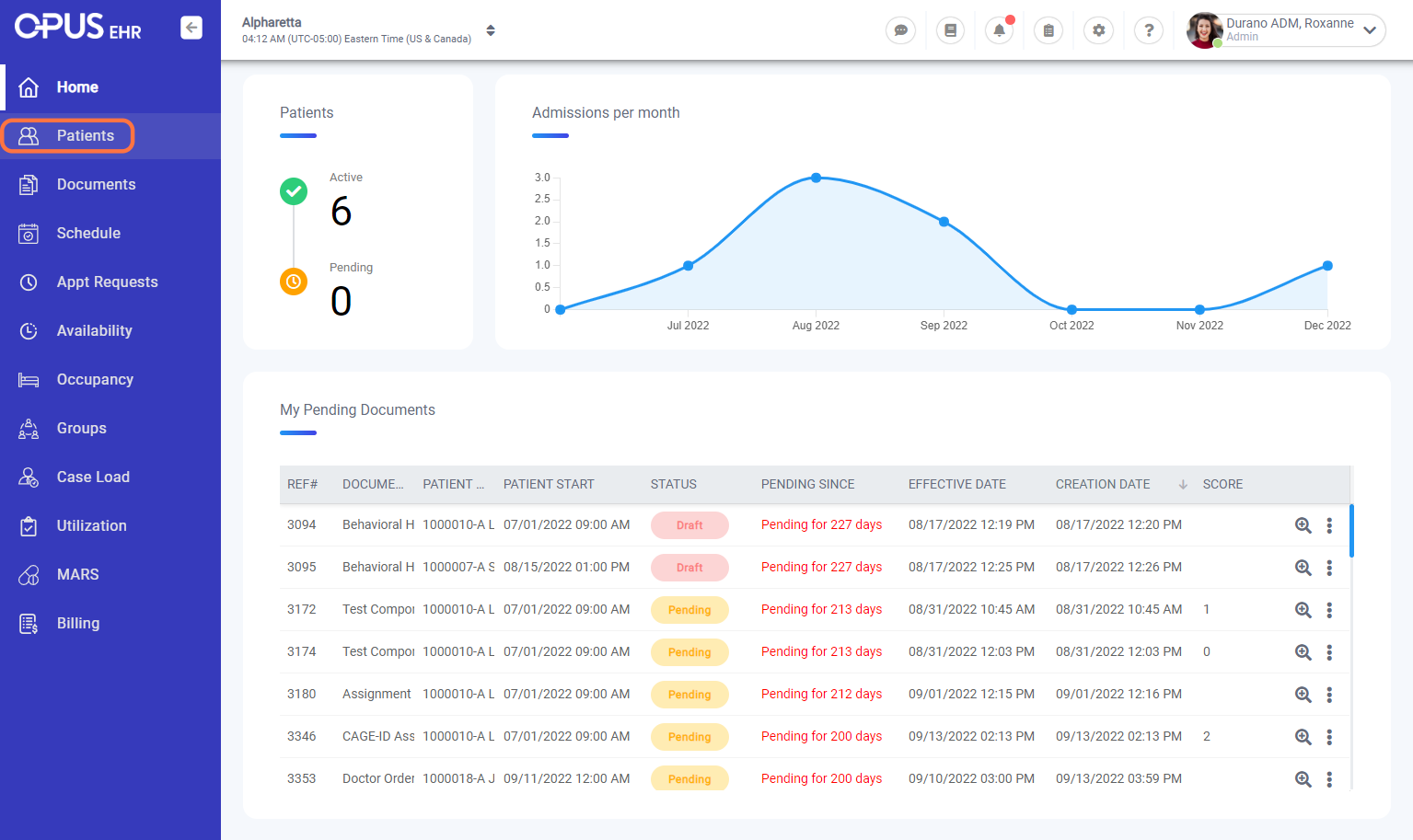
Task: Click the Dec 2022 data point on chart
Action: coord(1327,266)
